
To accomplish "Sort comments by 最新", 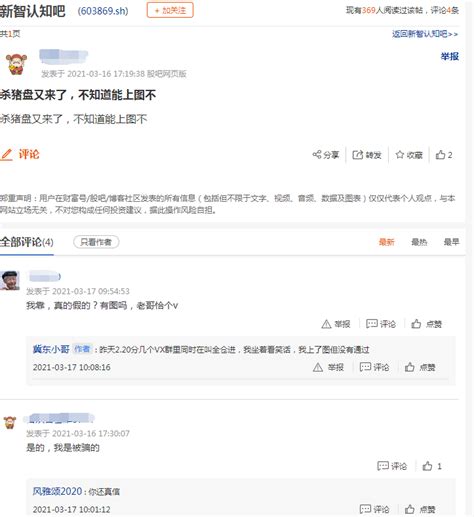I will tap(386, 242).
